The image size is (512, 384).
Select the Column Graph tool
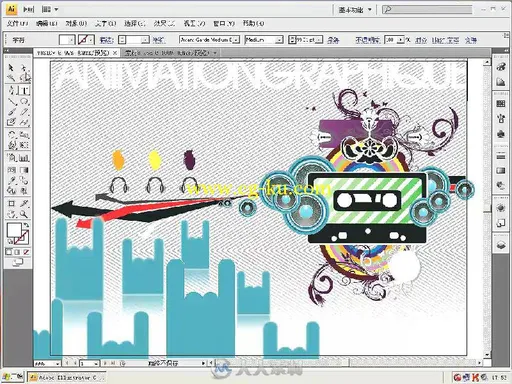click(24, 158)
